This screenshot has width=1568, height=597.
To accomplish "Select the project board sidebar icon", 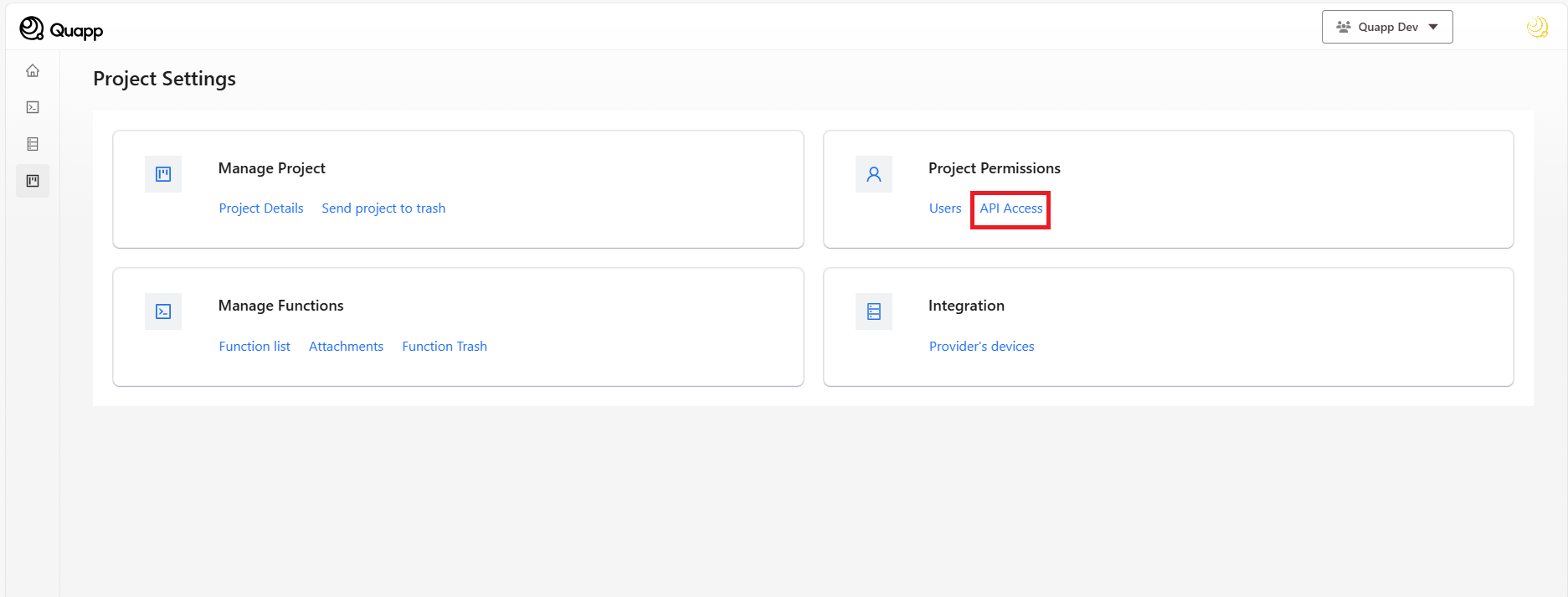I will pos(33,181).
